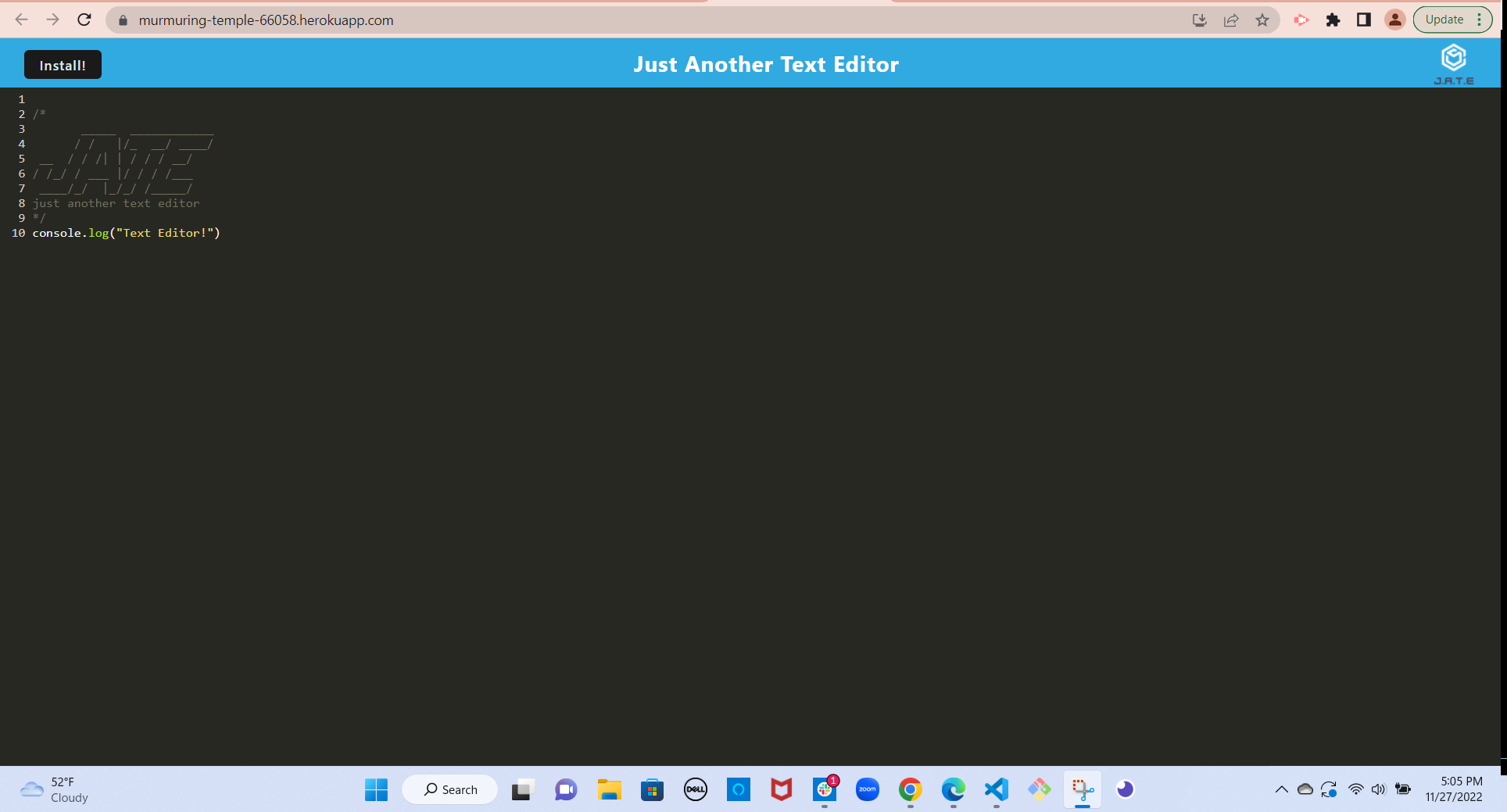Screen dimensions: 1507x812
Task: Open the browser profile menu
Action: (1394, 20)
